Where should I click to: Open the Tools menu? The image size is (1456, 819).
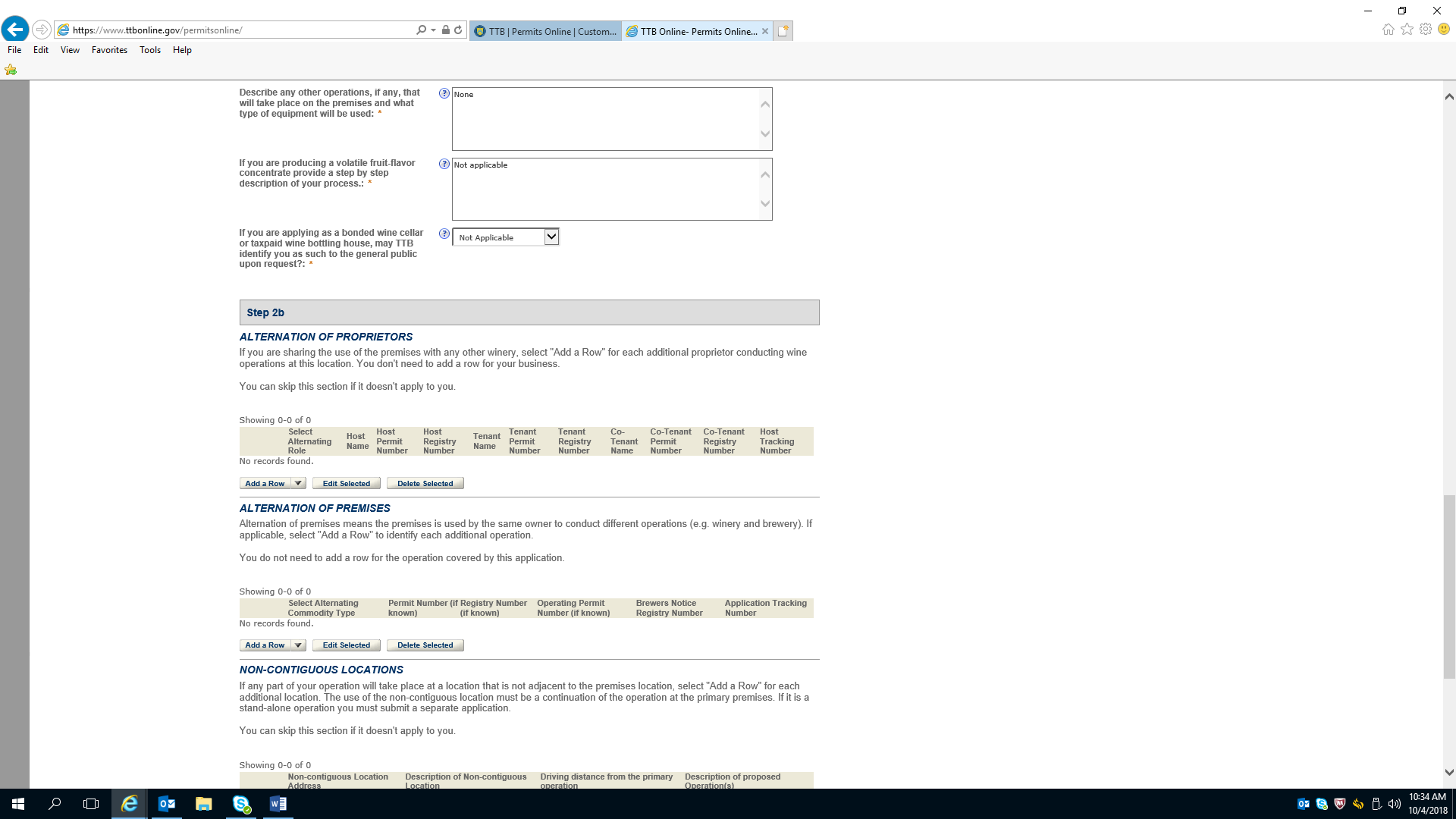[149, 50]
